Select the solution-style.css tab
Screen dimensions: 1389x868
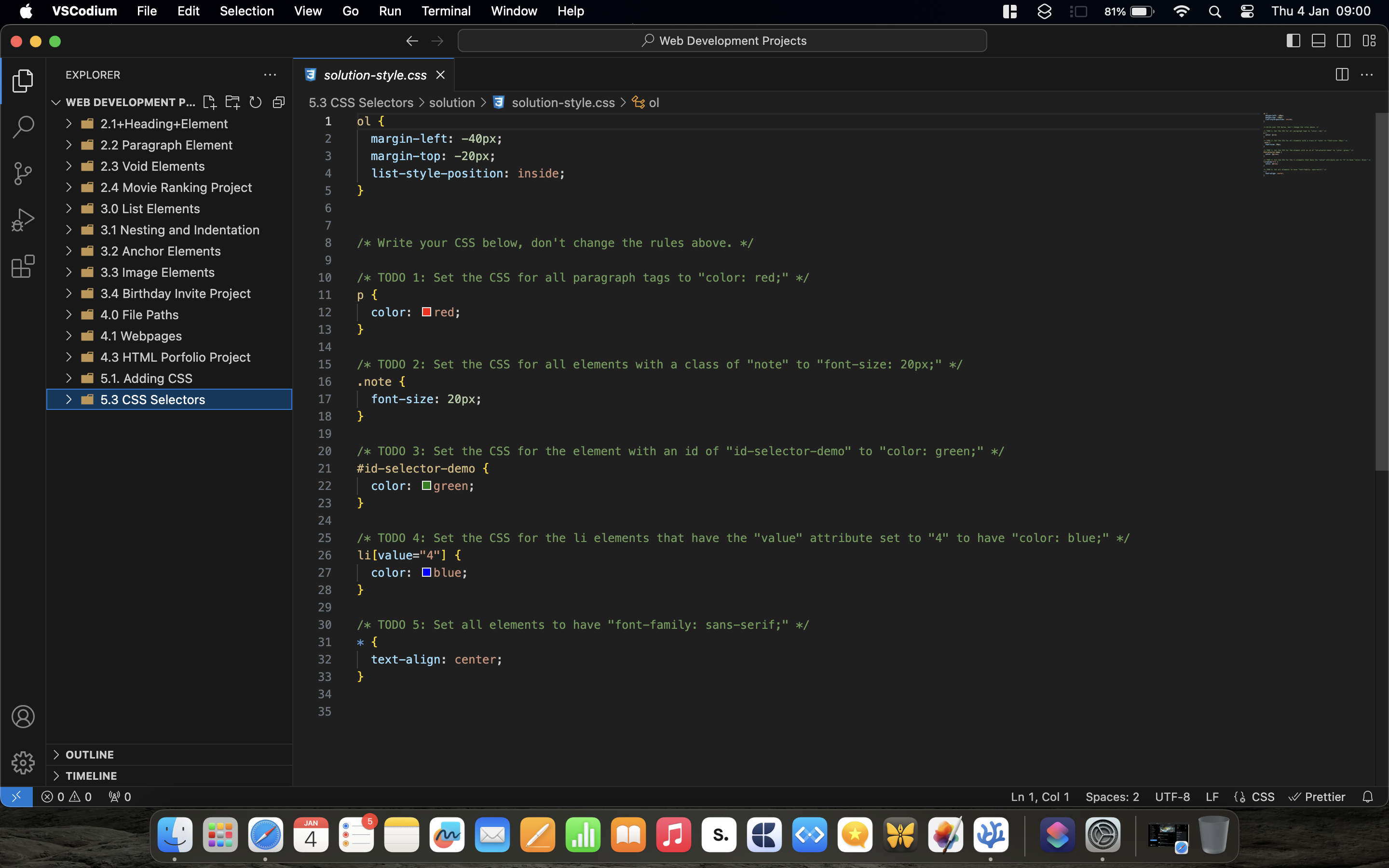pyautogui.click(x=374, y=75)
